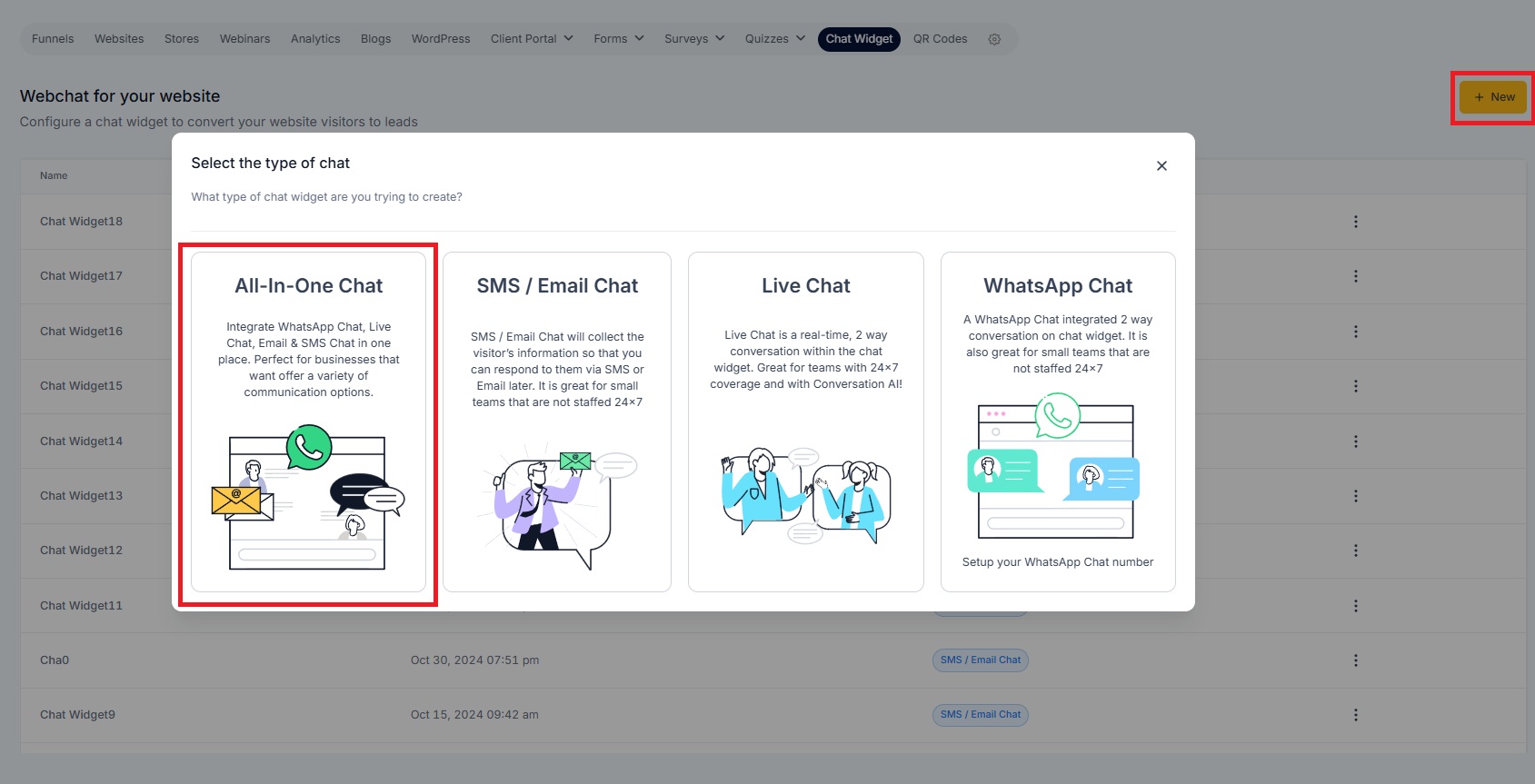The width and height of the screenshot is (1535, 784).
Task: Go to the Websites tab
Action: click(x=119, y=39)
